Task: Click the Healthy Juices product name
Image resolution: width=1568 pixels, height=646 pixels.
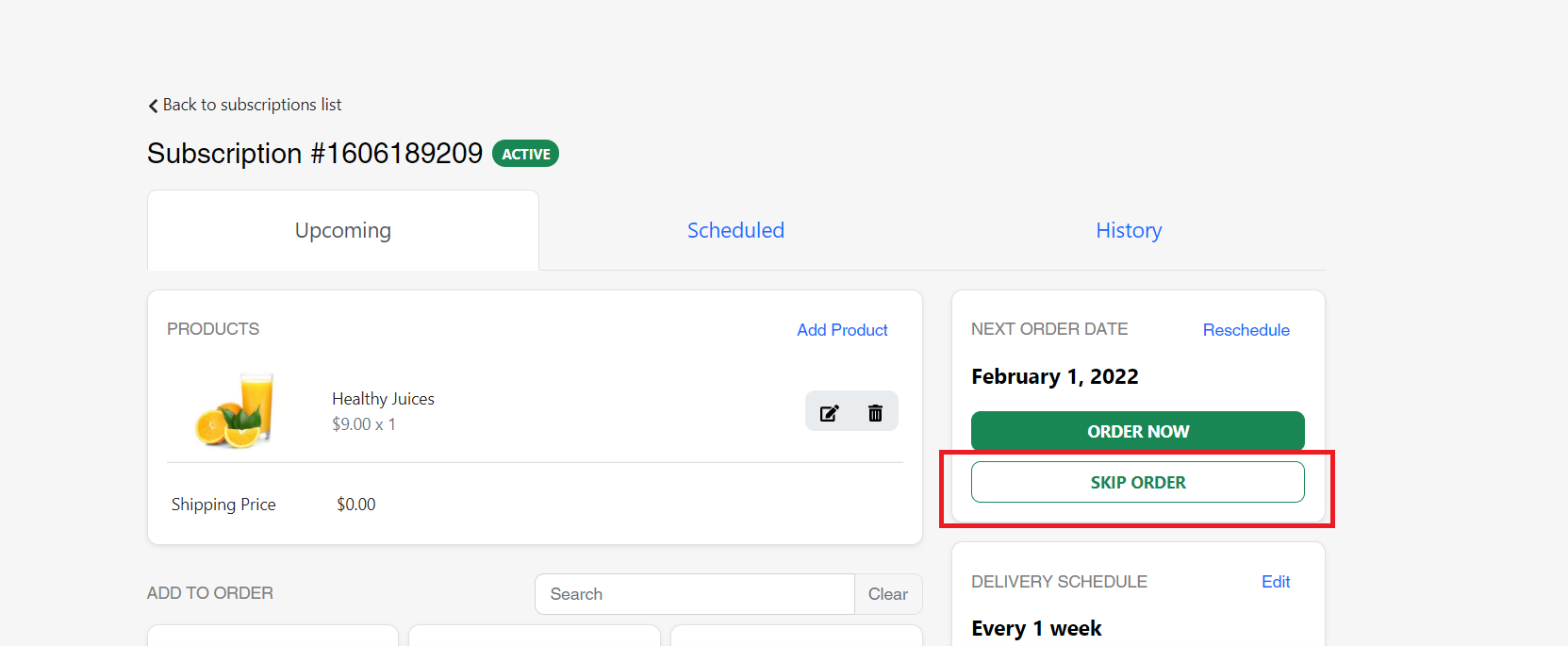Action: [383, 399]
